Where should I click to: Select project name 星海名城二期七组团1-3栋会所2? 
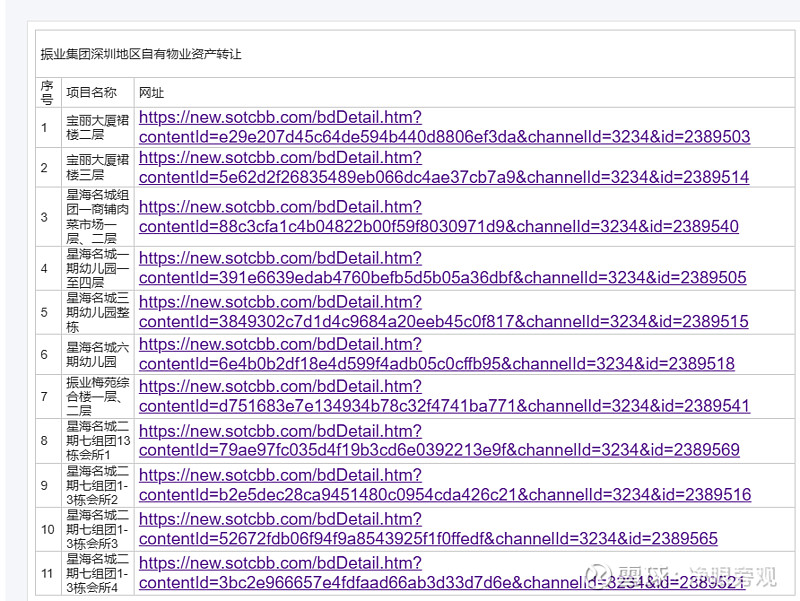[x=97, y=485]
